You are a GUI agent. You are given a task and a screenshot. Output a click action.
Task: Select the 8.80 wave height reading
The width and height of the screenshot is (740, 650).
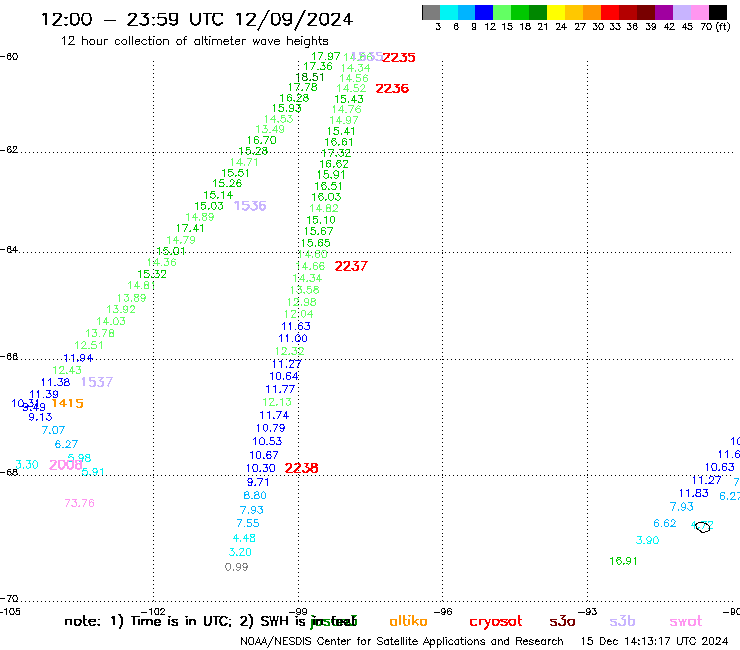click(x=255, y=495)
